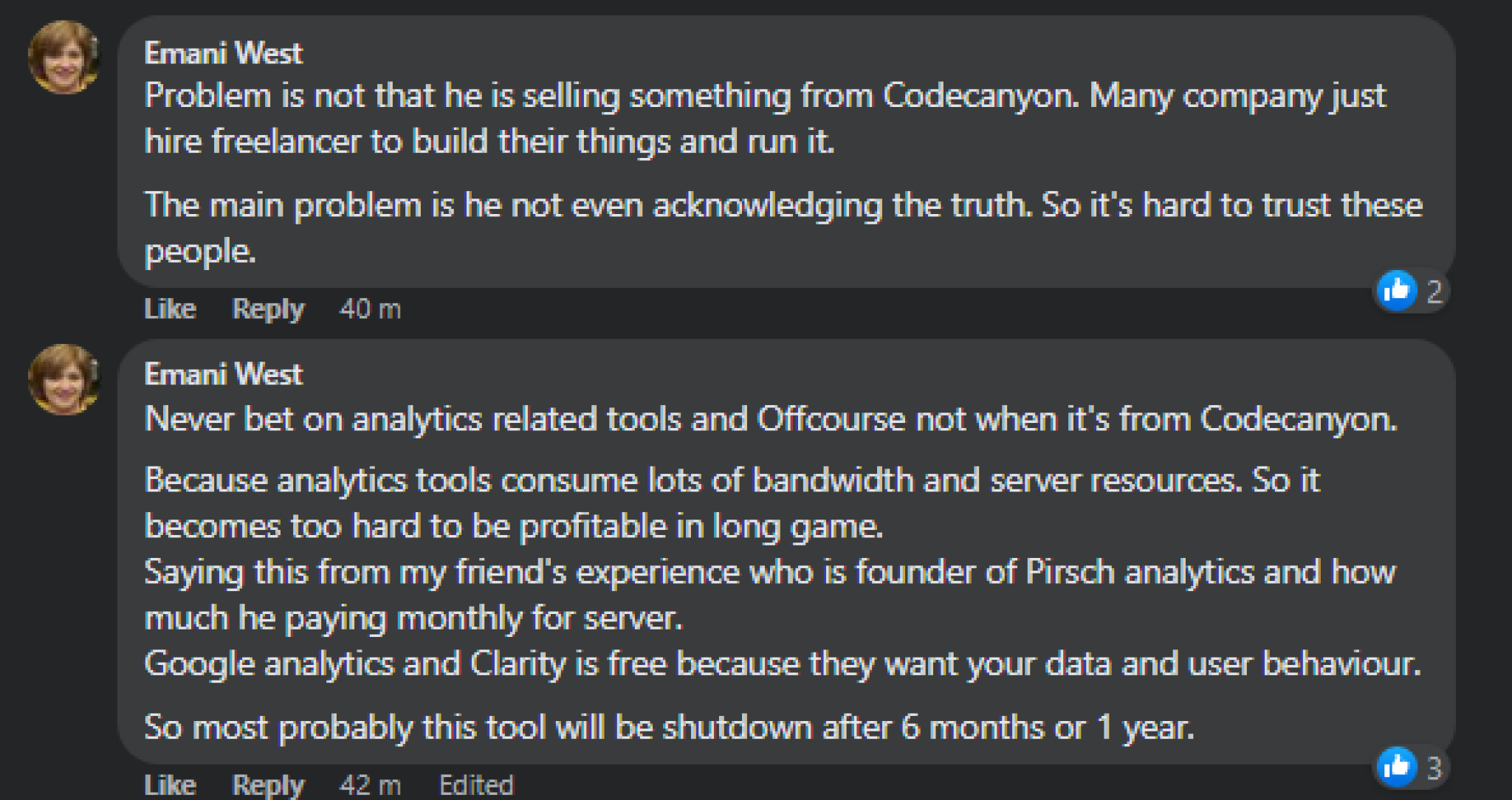View edit history via the Edited label
Viewport: 1512px width, 800px height.
(476, 785)
